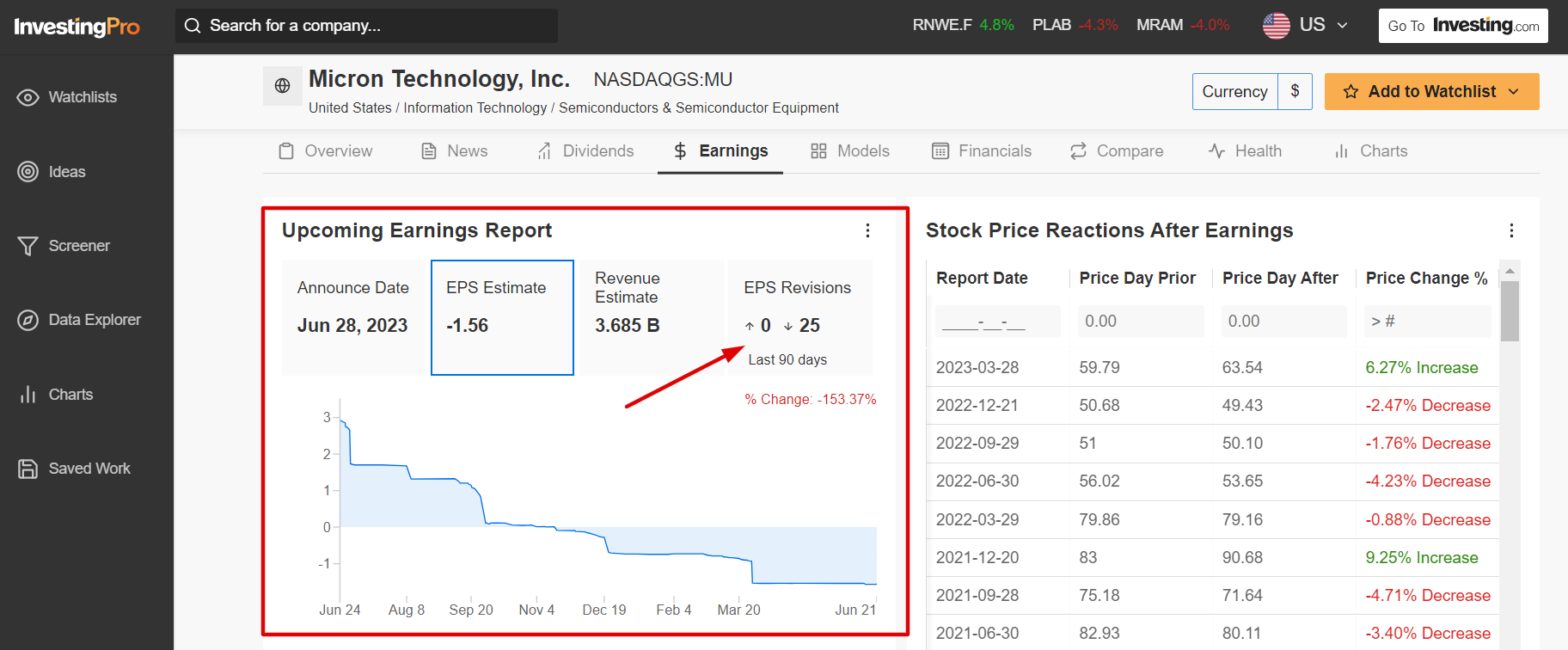The width and height of the screenshot is (1568, 650).
Task: Click the -4.23% Decrease cell
Action: (x=1428, y=481)
